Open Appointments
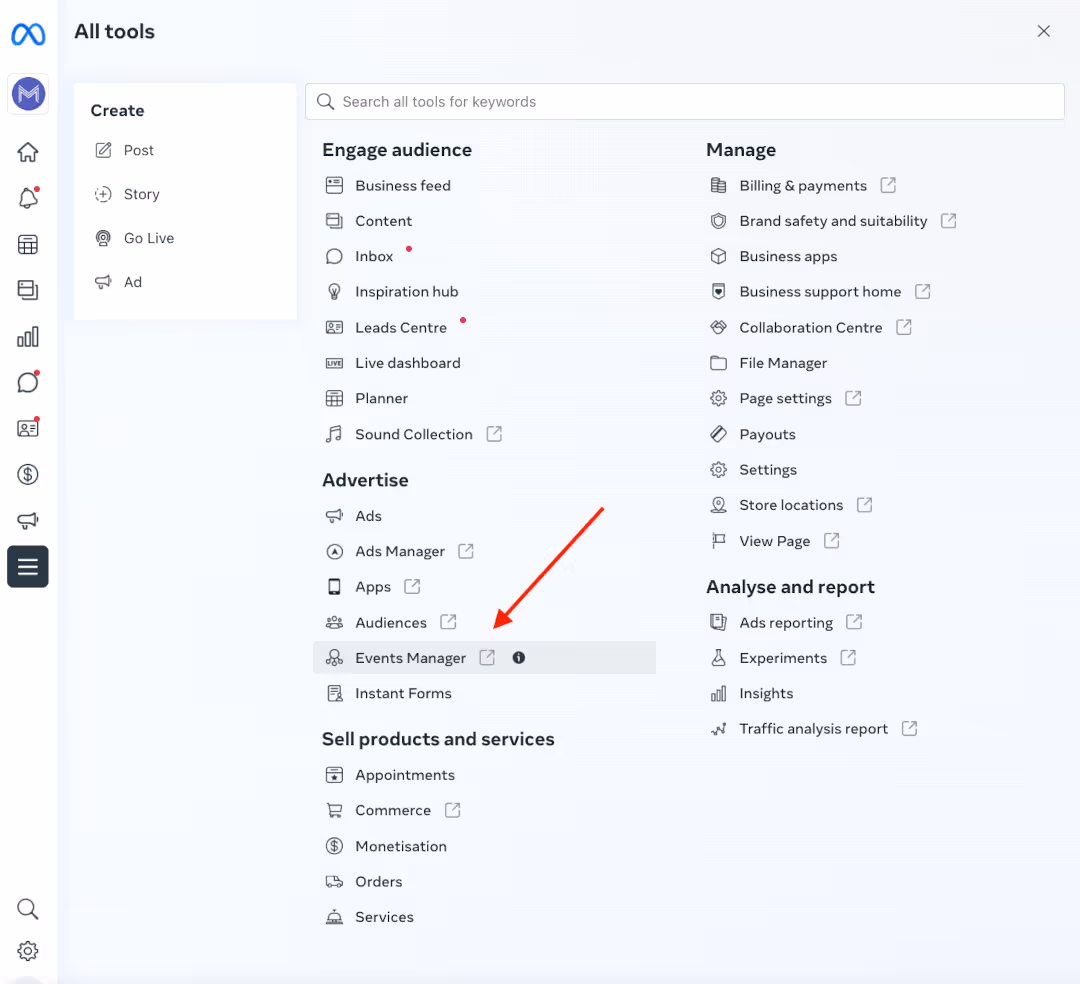The width and height of the screenshot is (1080, 984). [x=390, y=775]
